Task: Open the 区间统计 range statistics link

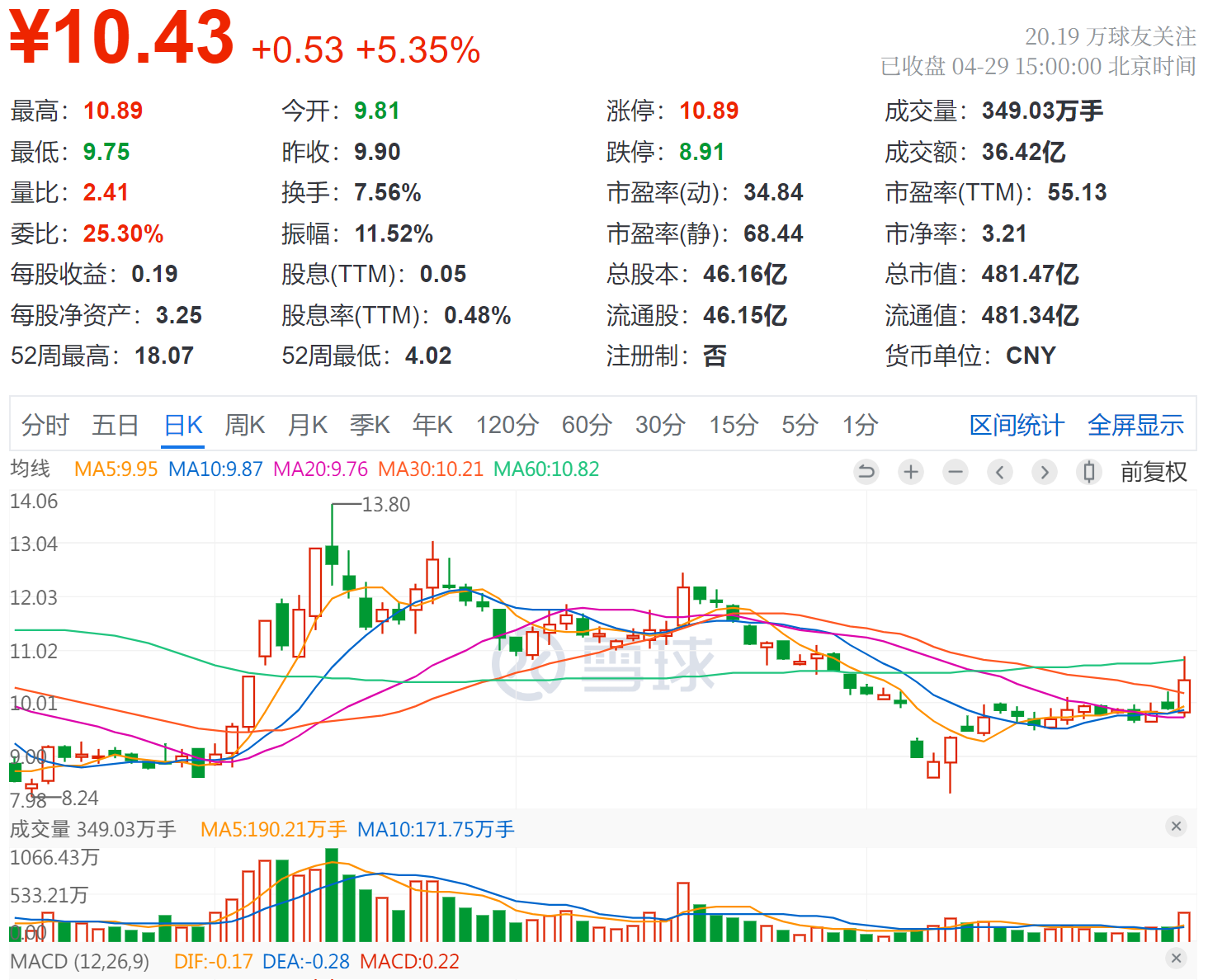Action: click(1017, 425)
